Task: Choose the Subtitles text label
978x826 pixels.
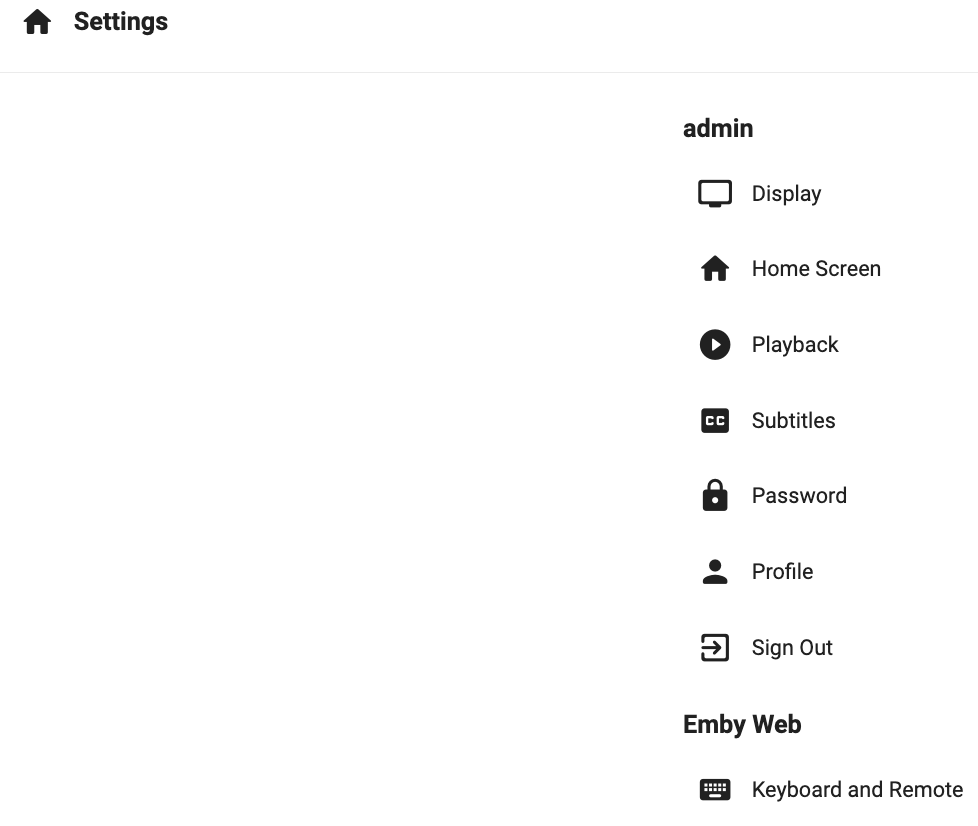Action: [793, 421]
